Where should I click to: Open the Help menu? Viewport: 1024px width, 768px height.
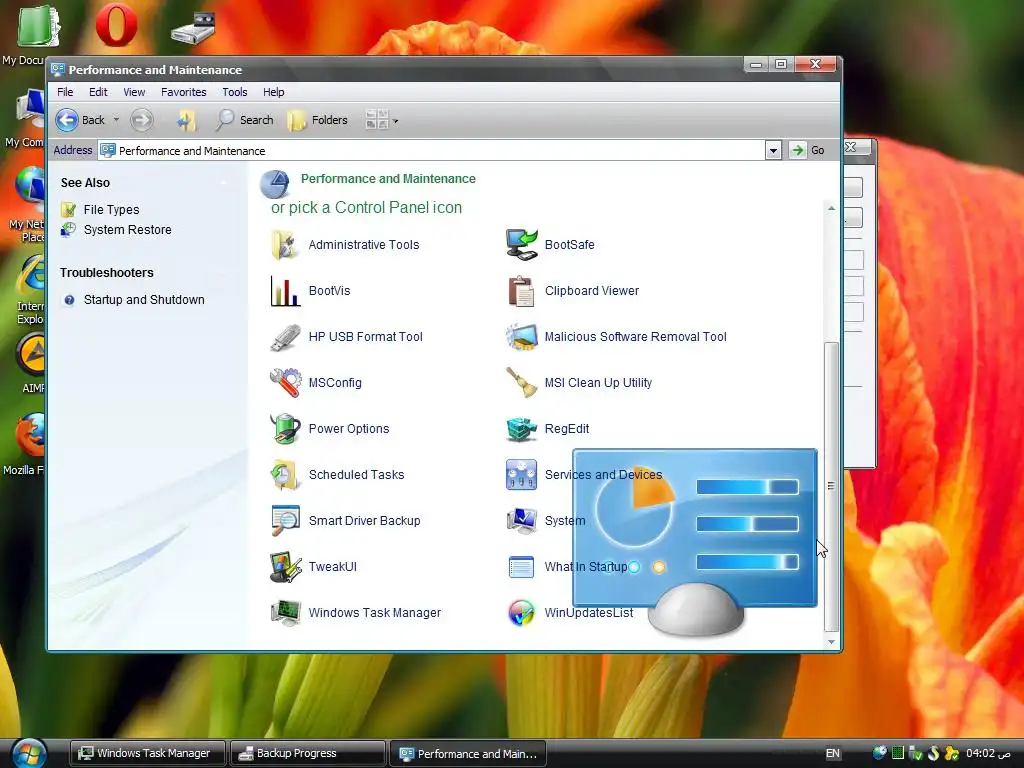(x=274, y=92)
